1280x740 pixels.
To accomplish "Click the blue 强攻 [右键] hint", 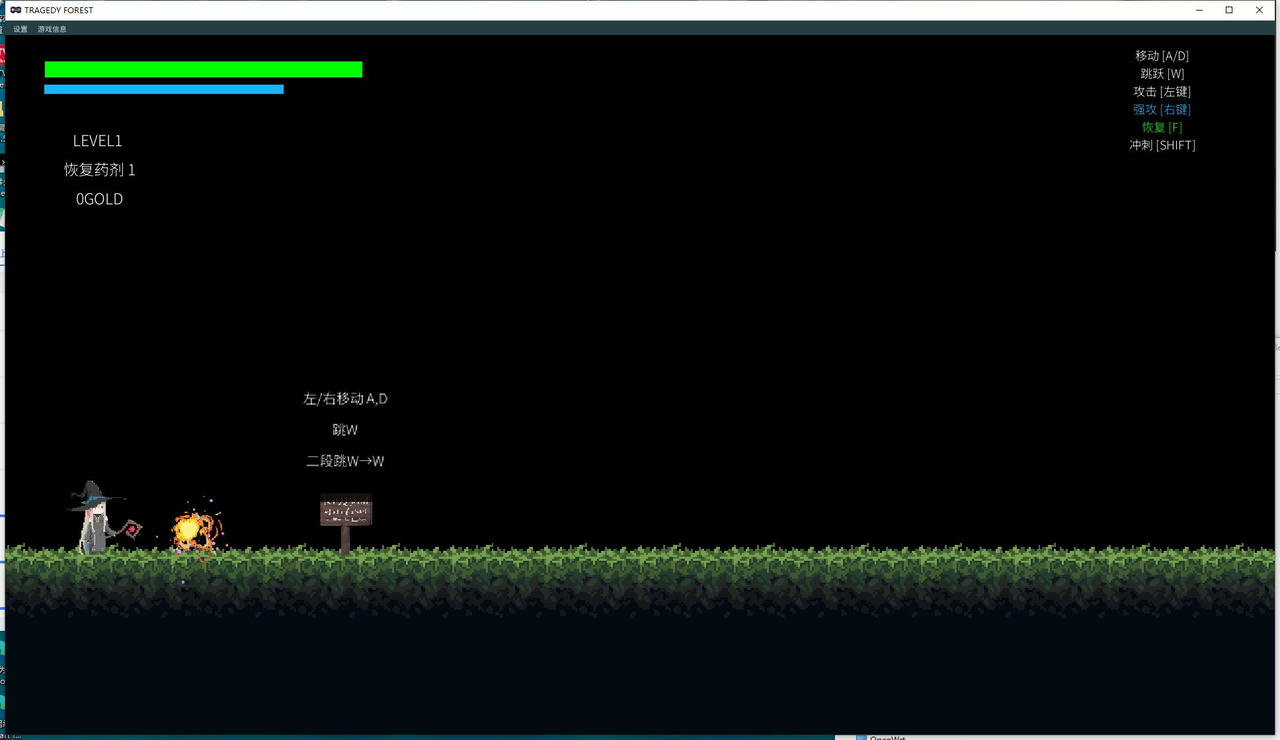I will 1161,109.
